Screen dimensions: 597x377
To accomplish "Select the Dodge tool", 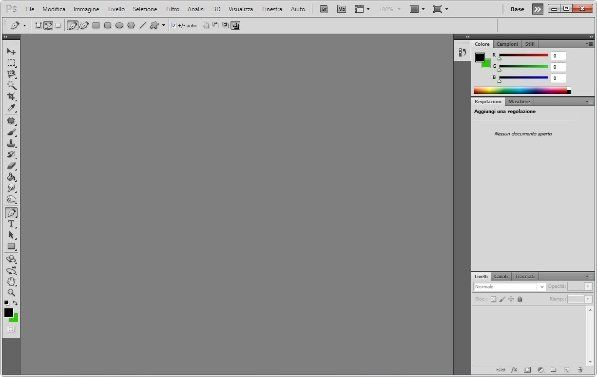I will [x=11, y=200].
